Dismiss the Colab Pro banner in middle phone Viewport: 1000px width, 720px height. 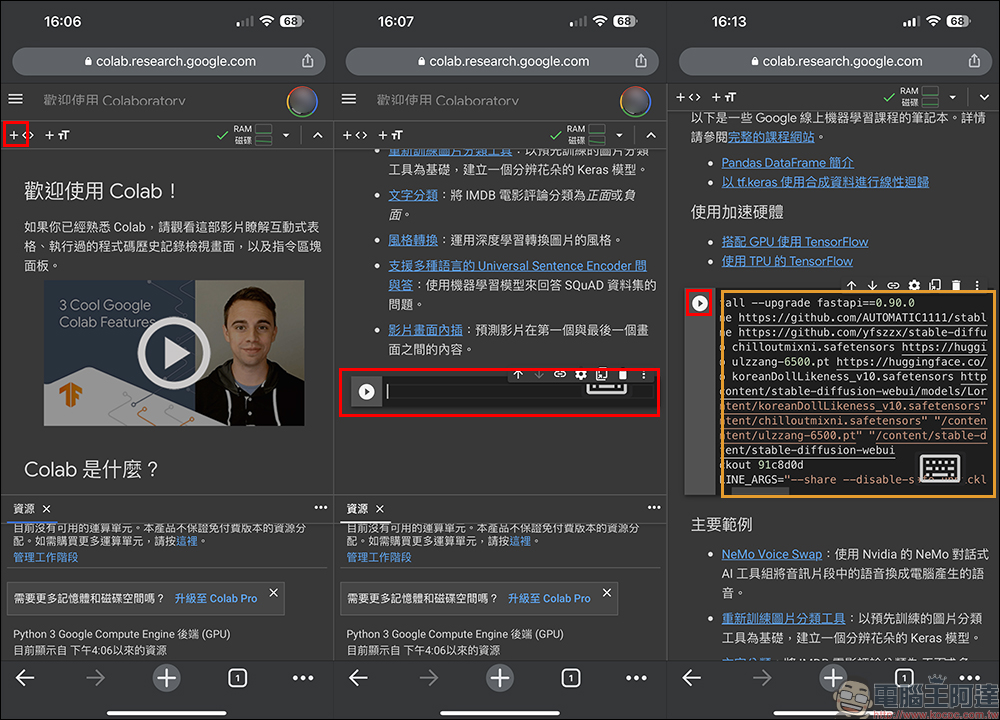[x=607, y=593]
